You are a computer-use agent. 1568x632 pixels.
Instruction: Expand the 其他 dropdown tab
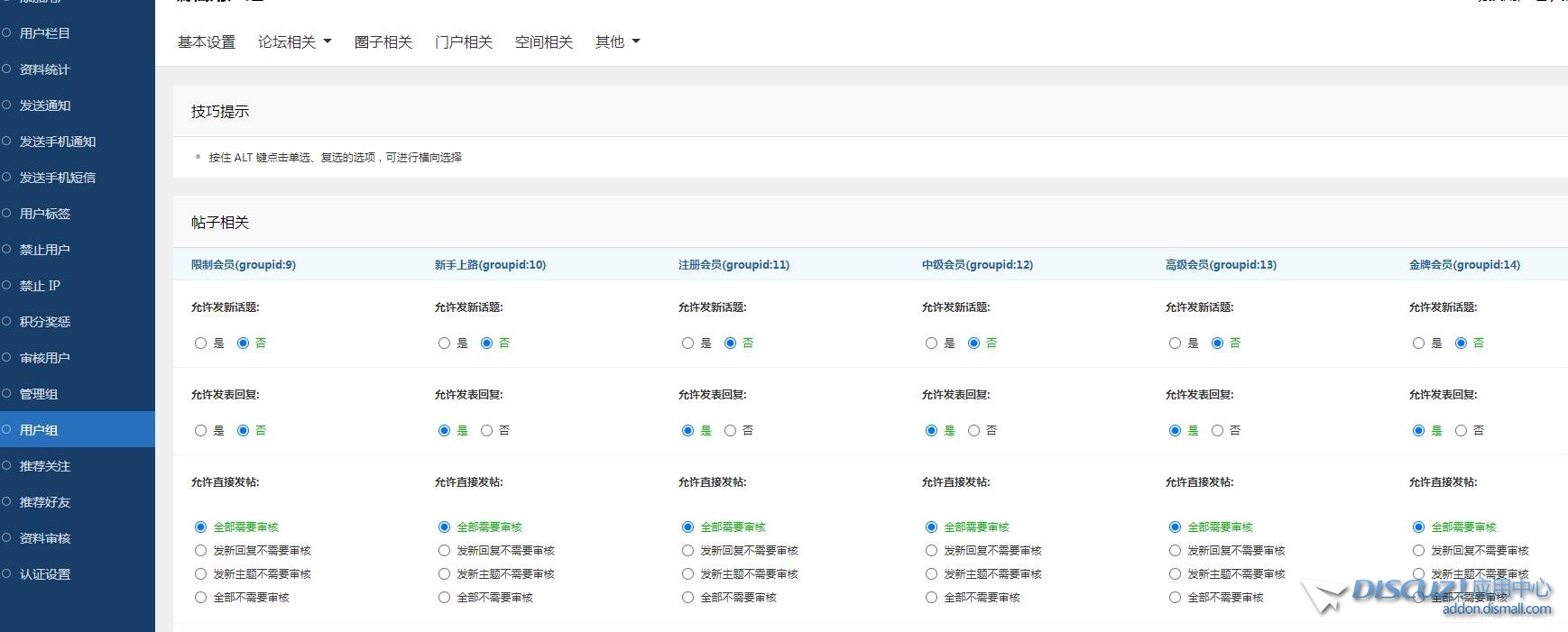(x=617, y=41)
